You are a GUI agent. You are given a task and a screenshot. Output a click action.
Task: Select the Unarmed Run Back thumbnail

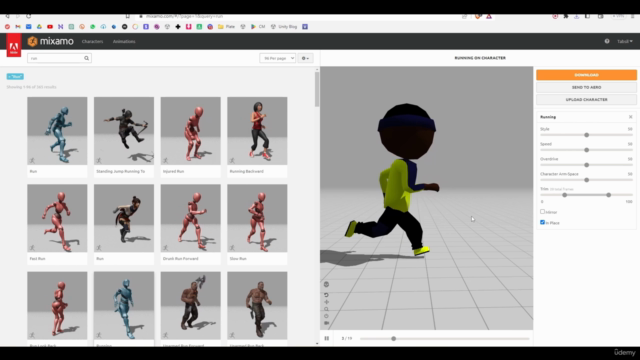(x=257, y=306)
